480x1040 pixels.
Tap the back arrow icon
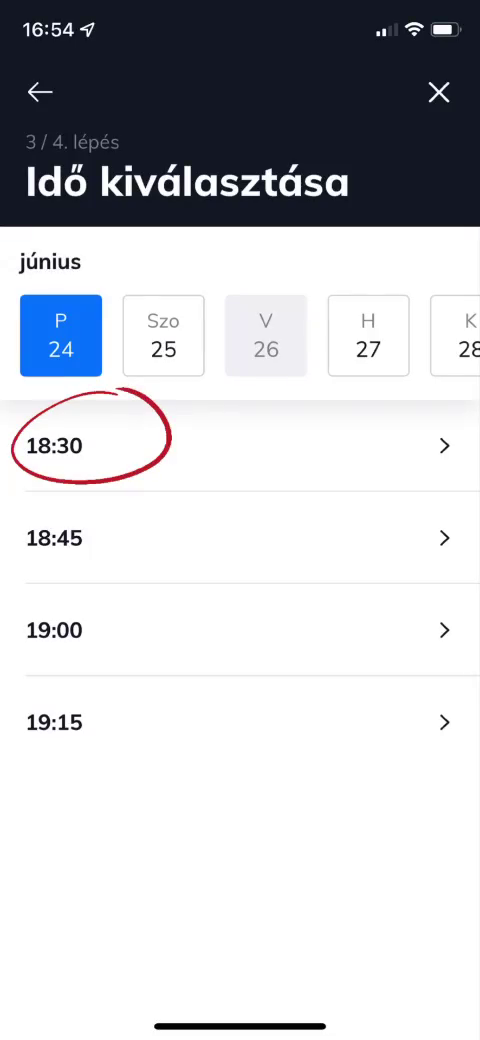40,92
